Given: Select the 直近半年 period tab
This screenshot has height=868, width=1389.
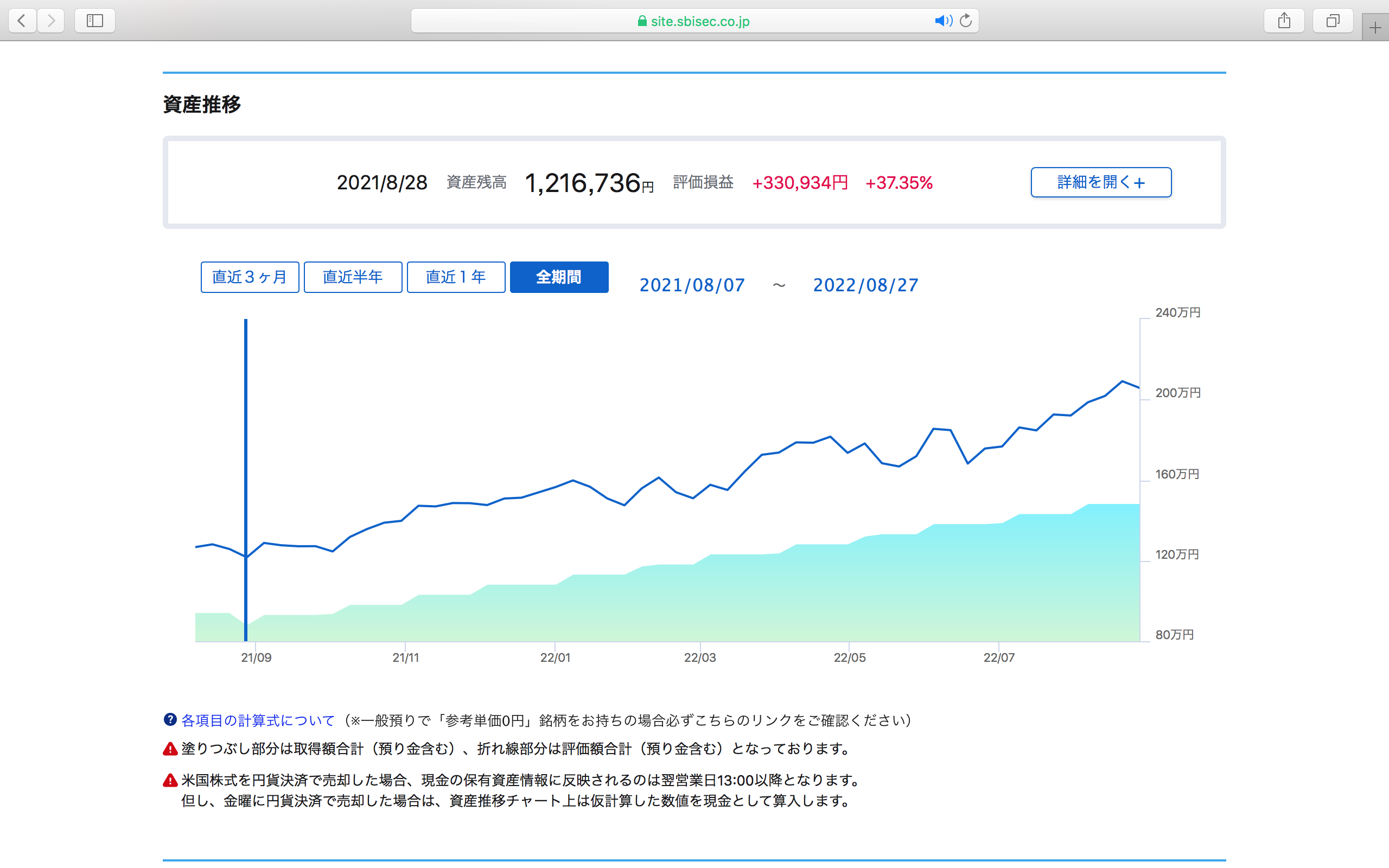Looking at the screenshot, I should click(353, 277).
